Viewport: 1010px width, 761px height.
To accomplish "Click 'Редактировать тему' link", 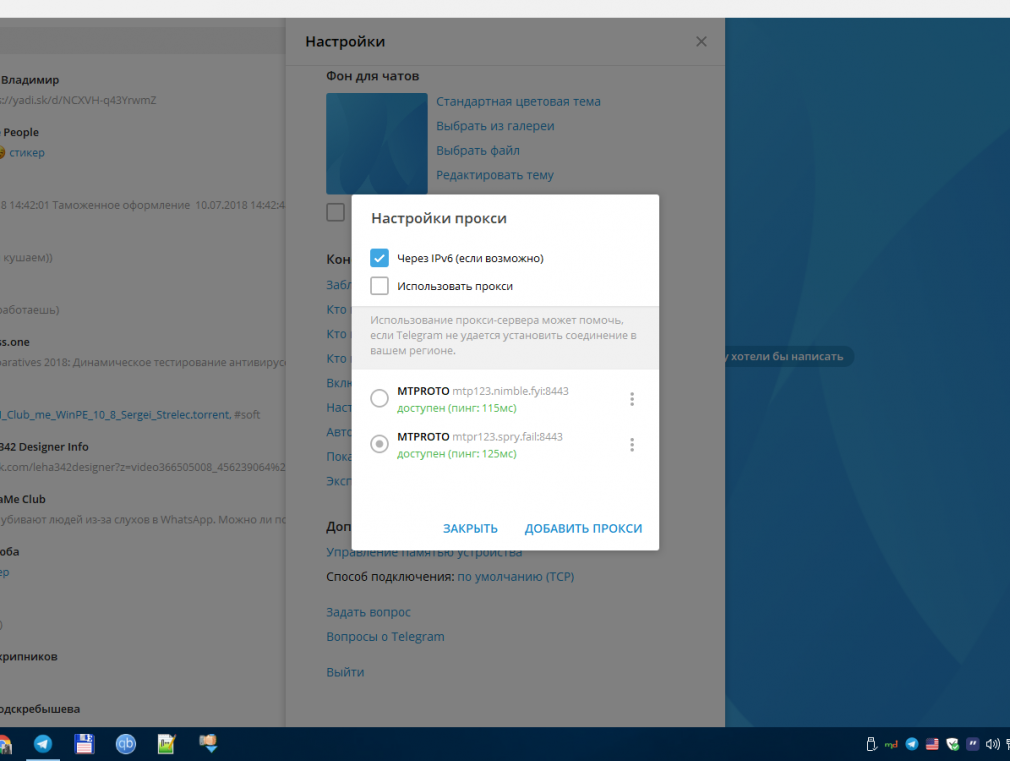I will (x=495, y=175).
